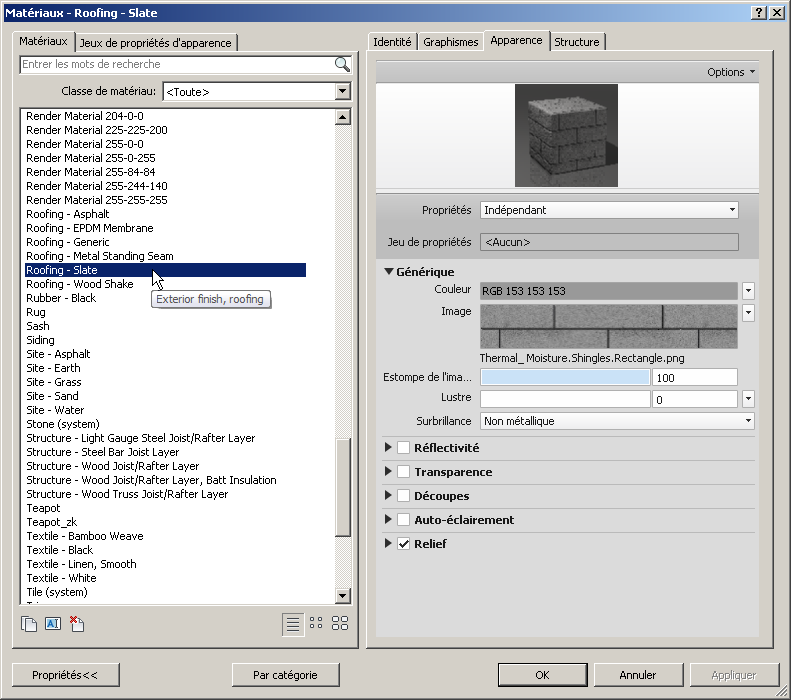Image resolution: width=791 pixels, height=700 pixels.
Task: Select Roofing - Wood Shake material
Action: (80, 284)
